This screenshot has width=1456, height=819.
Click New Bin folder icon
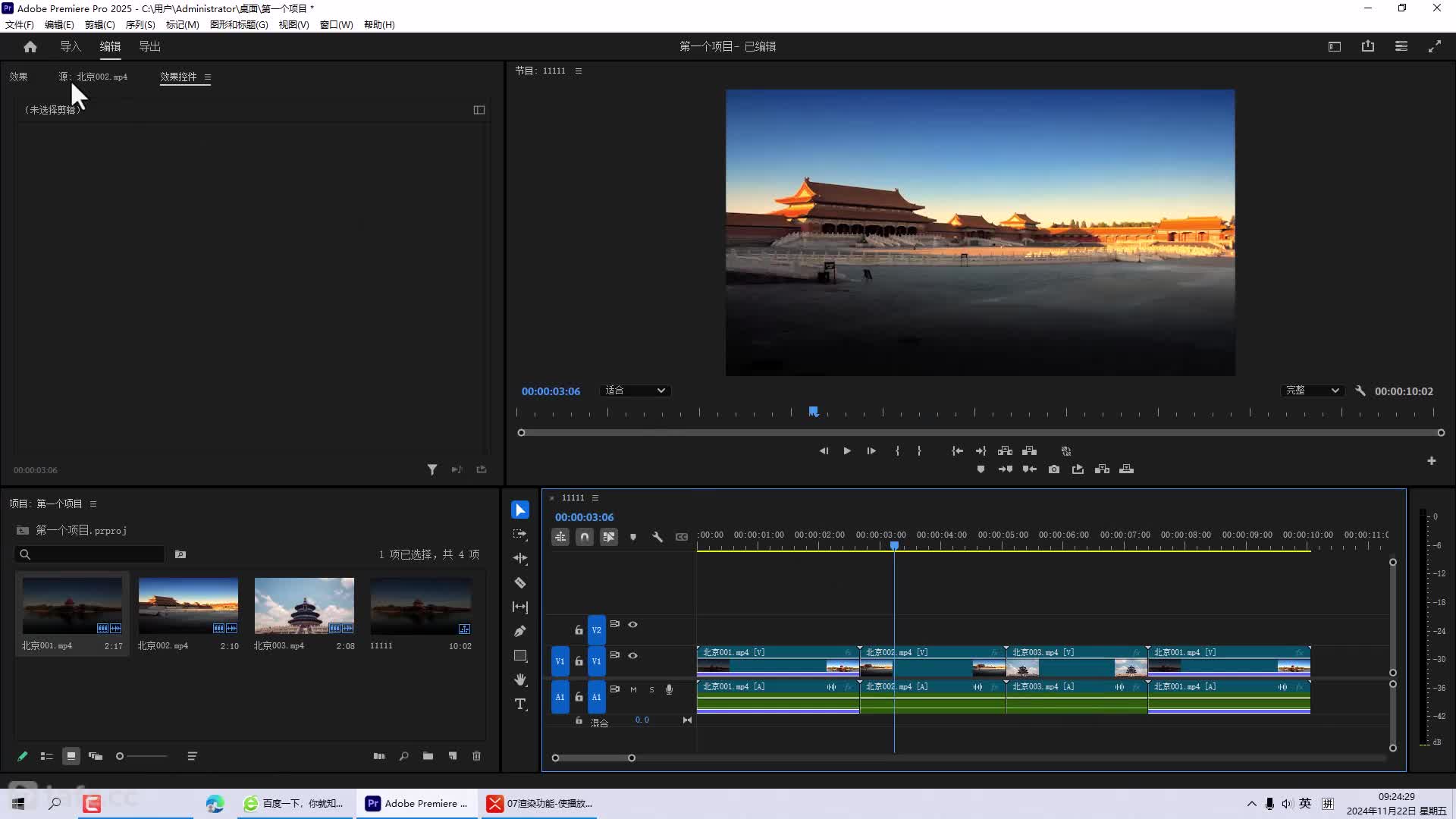(x=428, y=756)
